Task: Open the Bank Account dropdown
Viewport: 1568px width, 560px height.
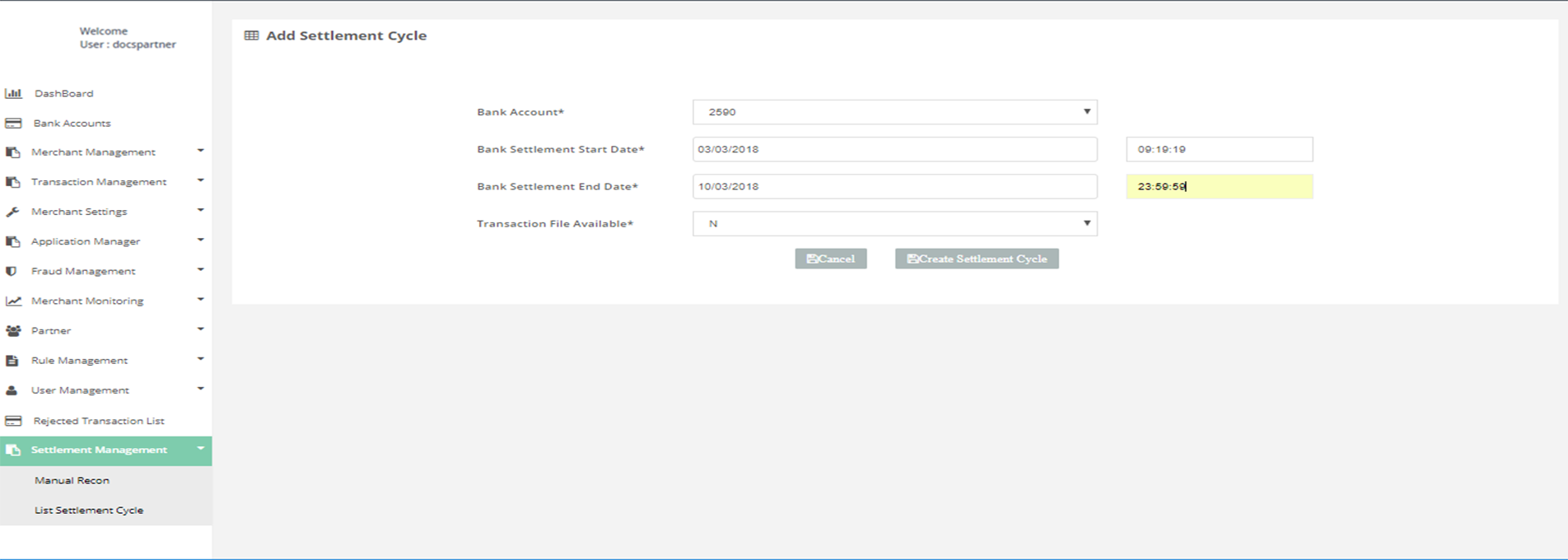Action: (x=894, y=112)
